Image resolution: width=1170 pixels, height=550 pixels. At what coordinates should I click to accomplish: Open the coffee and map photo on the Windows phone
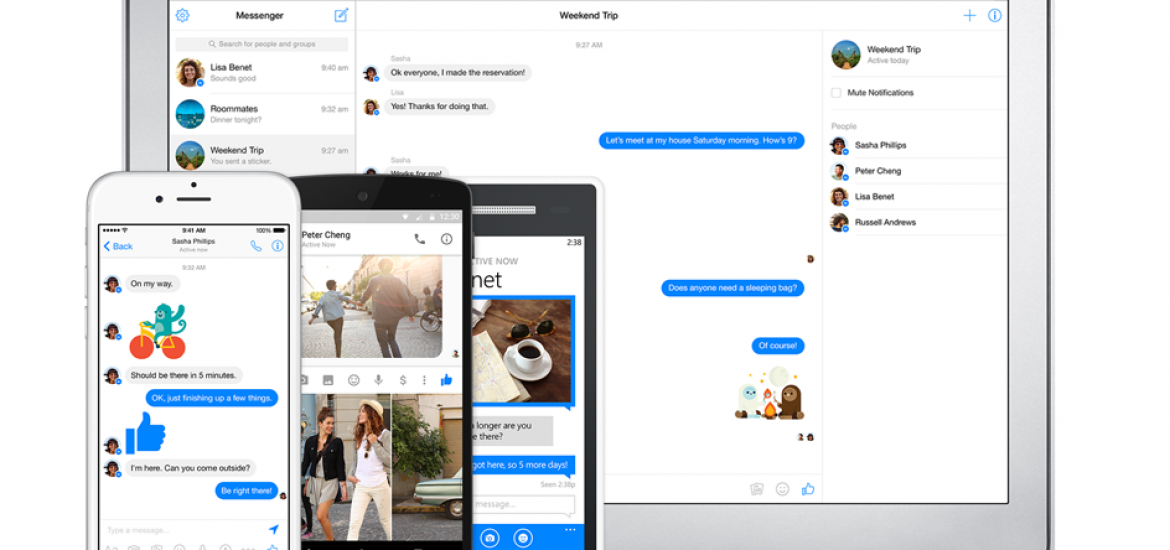(522, 349)
